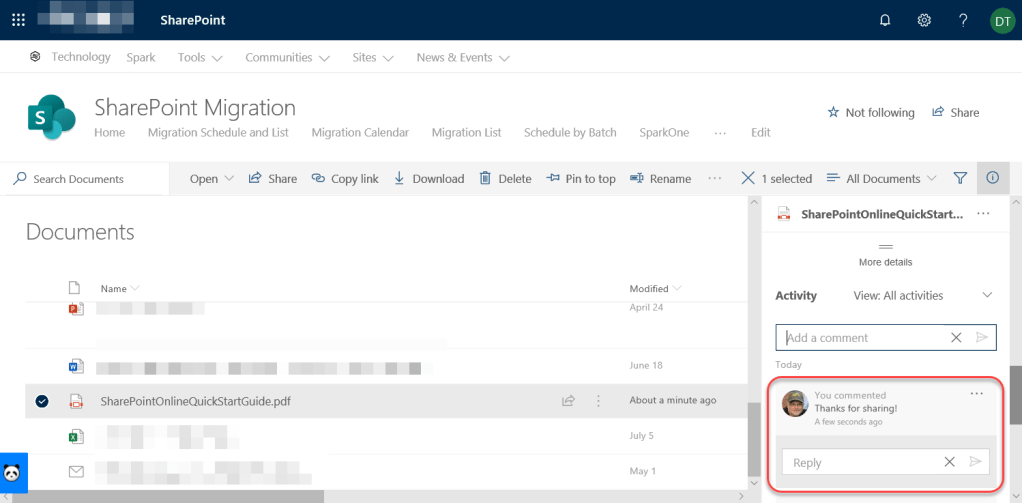This screenshot has width=1022, height=503.
Task: Click the Edit navigation link
Action: click(x=761, y=132)
